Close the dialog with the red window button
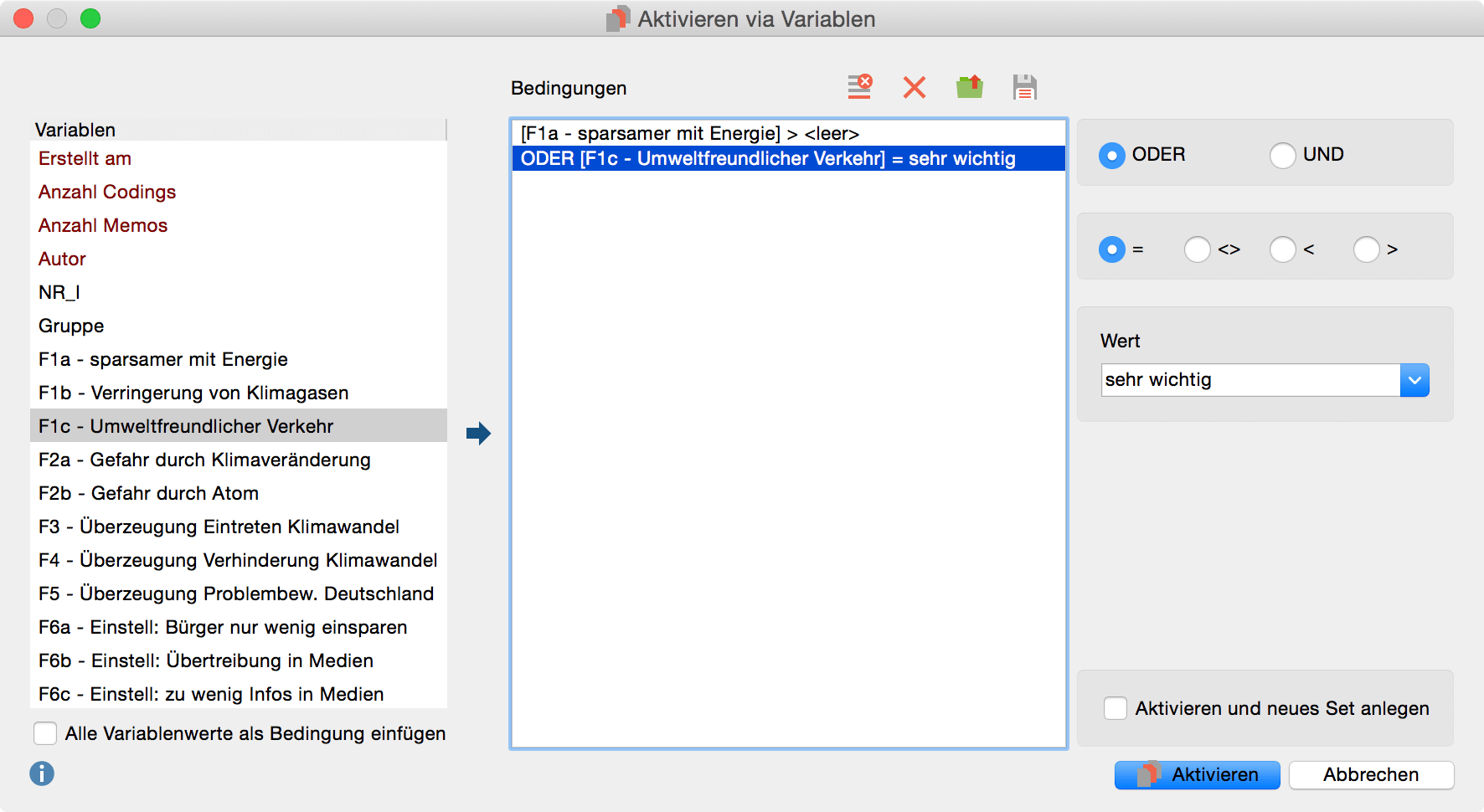Screen dimensions: 1484x812 (23, 18)
